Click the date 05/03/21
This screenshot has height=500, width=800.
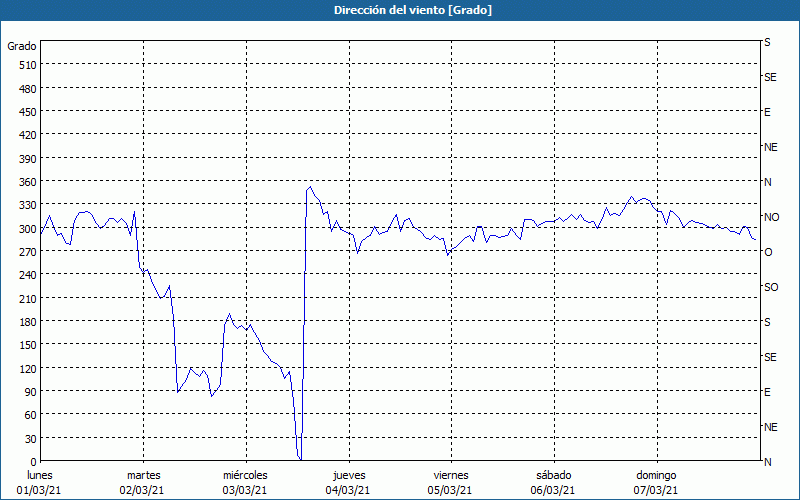[x=450, y=491]
